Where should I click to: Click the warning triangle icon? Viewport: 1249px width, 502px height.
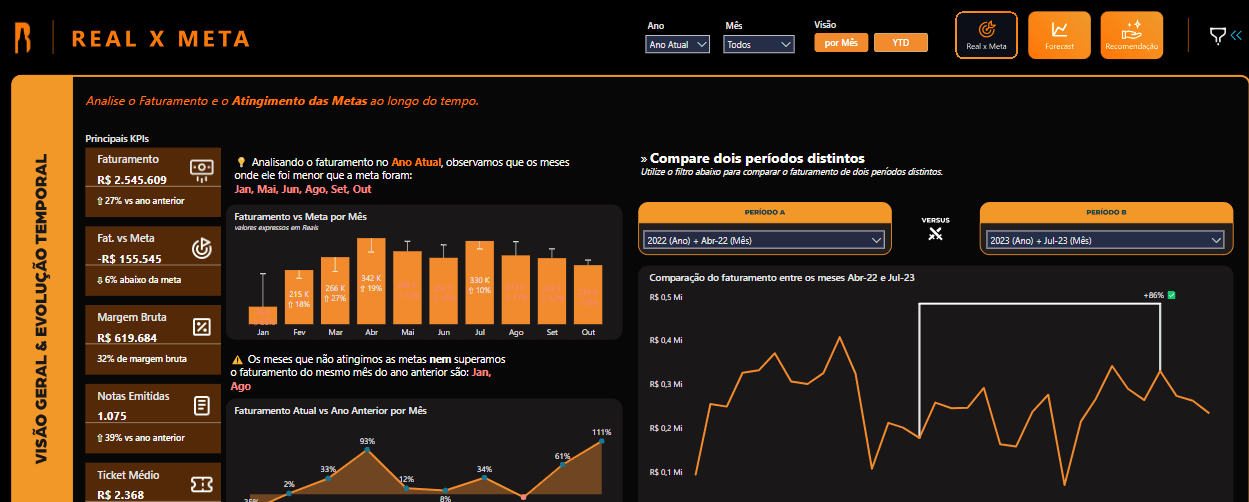(x=237, y=359)
